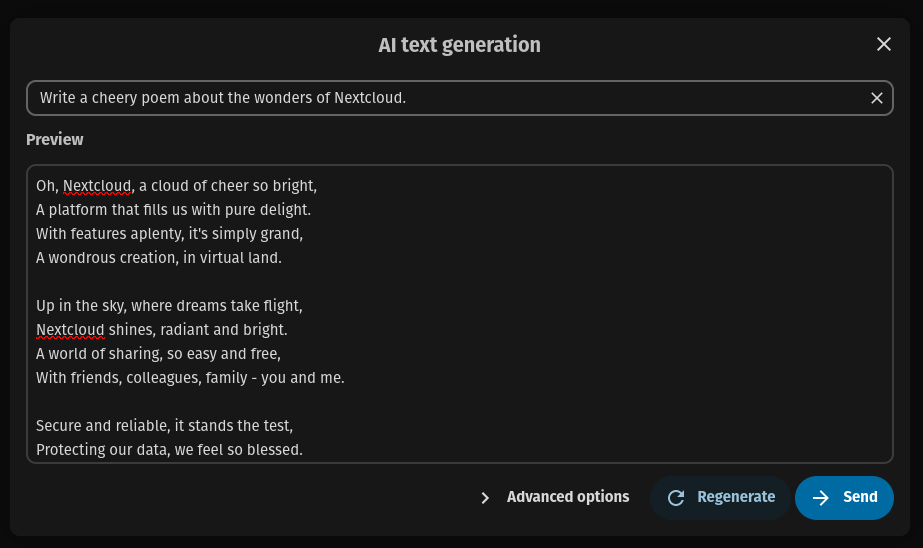Click the "Secure and reliable" line
Image resolution: width=923 pixels, height=548 pixels.
tap(164, 426)
